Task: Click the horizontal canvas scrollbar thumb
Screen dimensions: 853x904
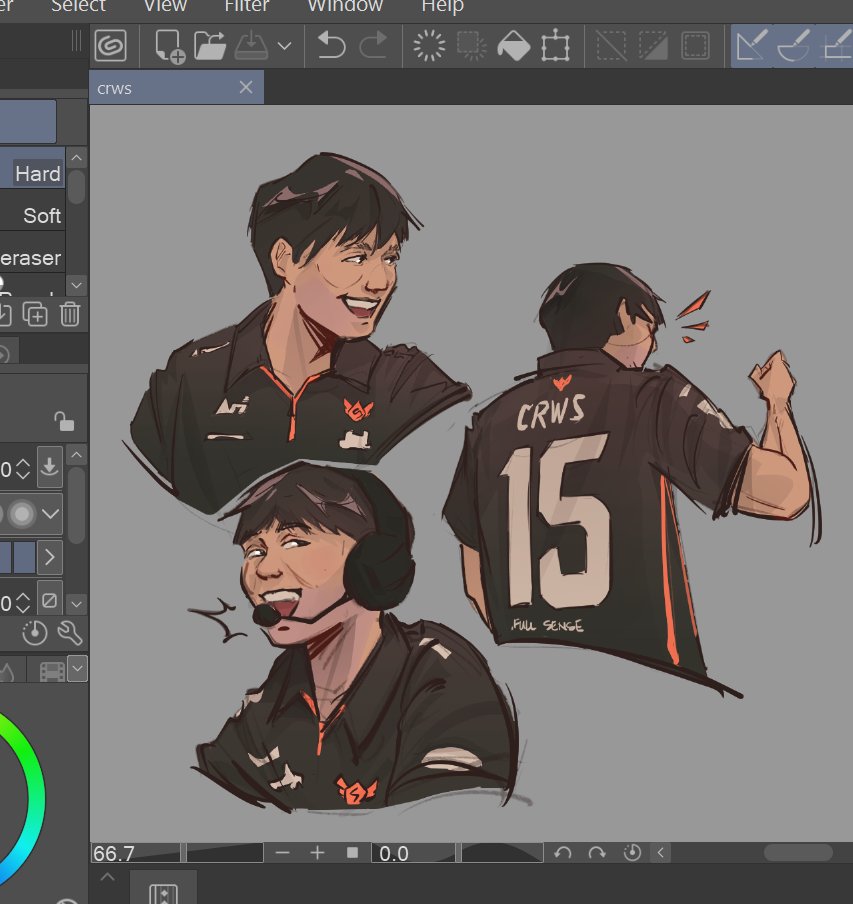Action: (798, 853)
